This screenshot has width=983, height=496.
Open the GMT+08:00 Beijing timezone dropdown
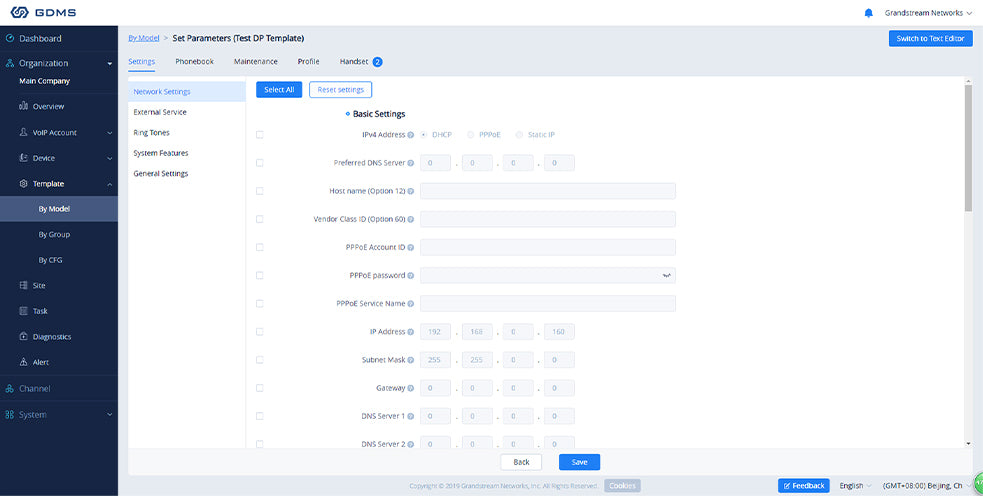tap(926, 486)
